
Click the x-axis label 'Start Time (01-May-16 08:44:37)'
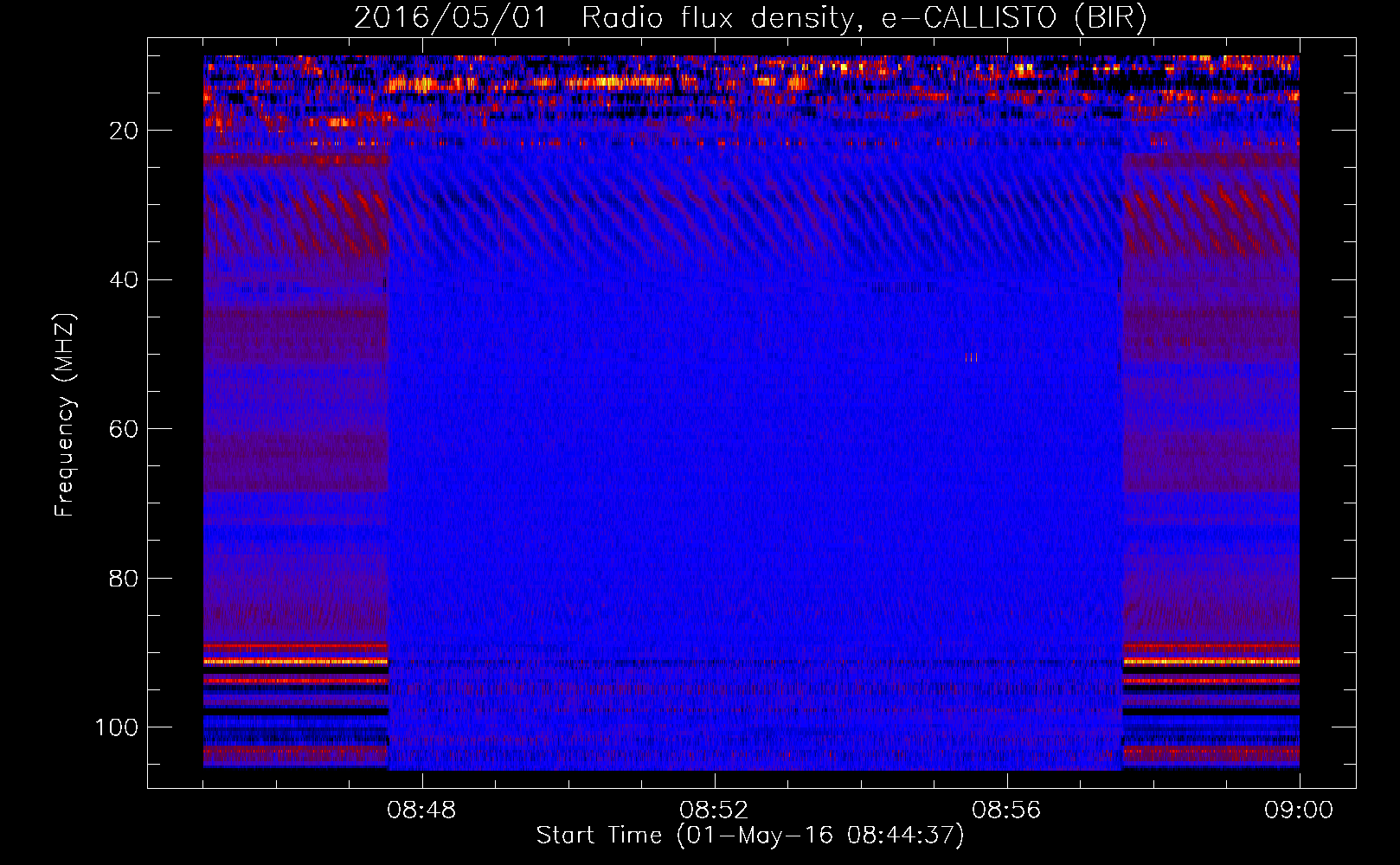click(x=750, y=836)
